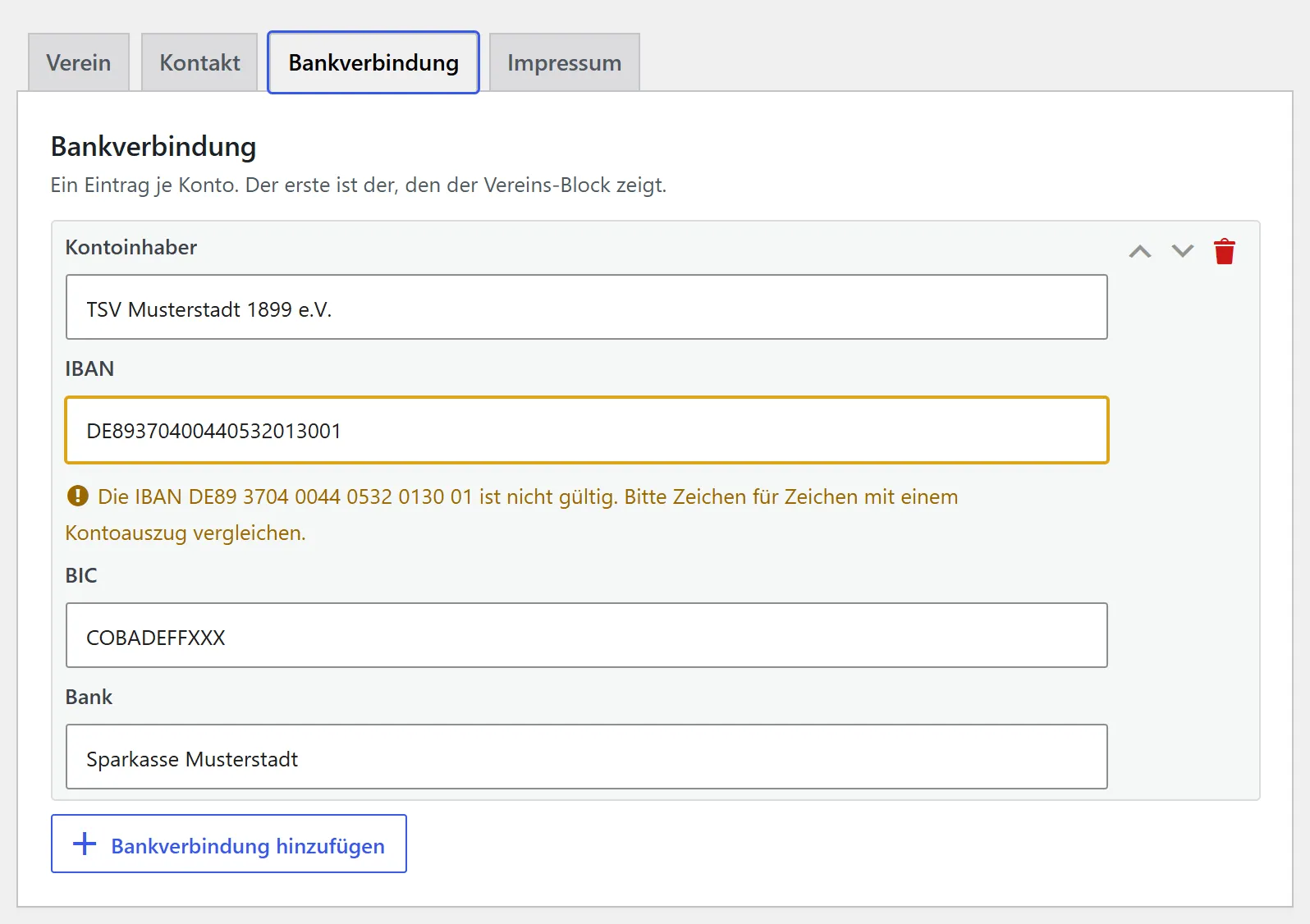The height and width of the screenshot is (924, 1310).
Task: Click the Bank name input field
Action: click(x=587, y=757)
